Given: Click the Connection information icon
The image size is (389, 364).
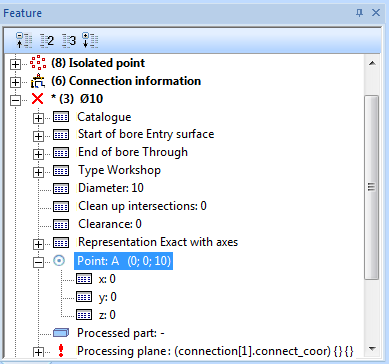Looking at the screenshot, I should [x=38, y=81].
